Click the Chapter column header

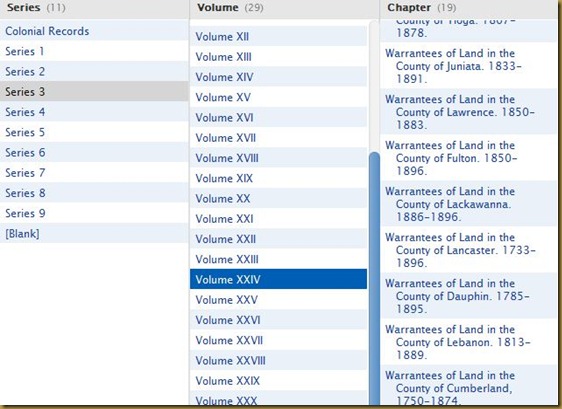[468, 8]
